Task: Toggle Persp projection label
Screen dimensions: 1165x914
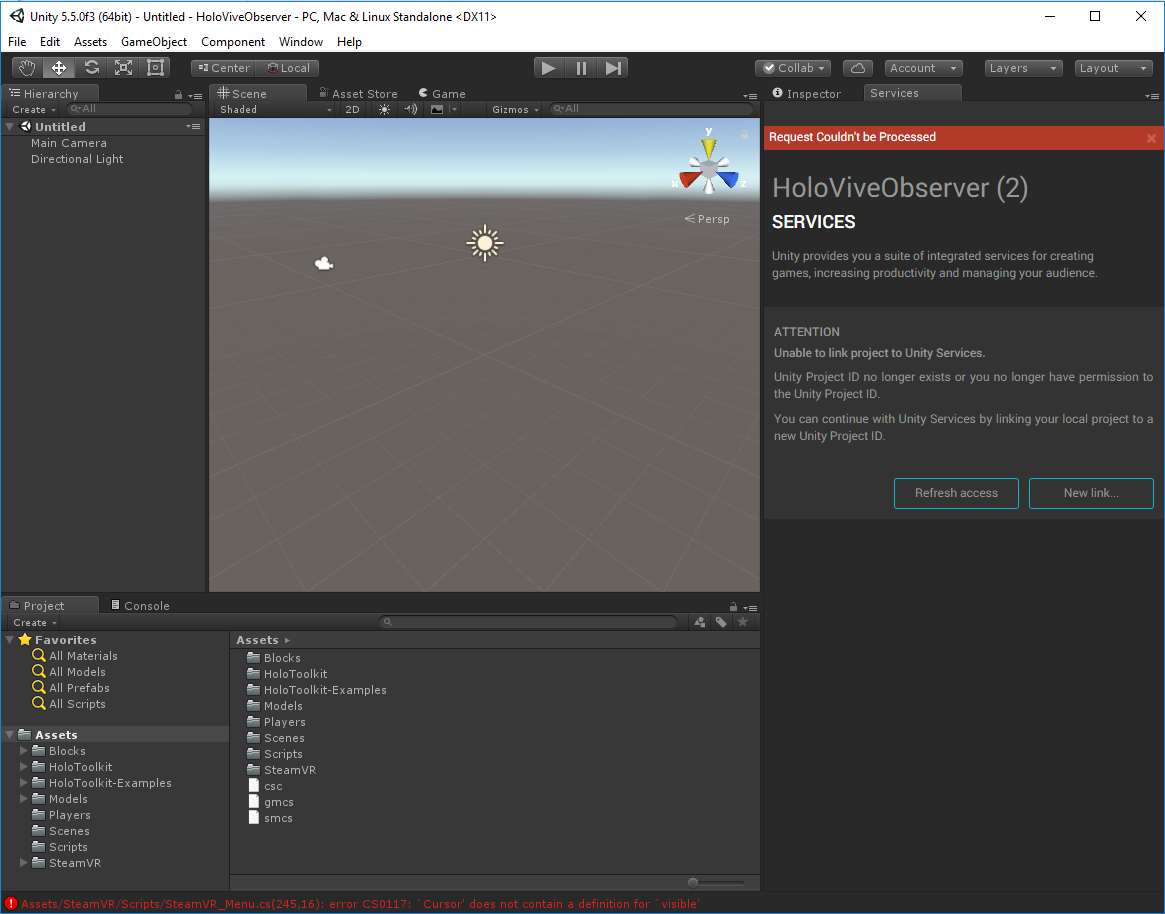Action: (x=707, y=219)
